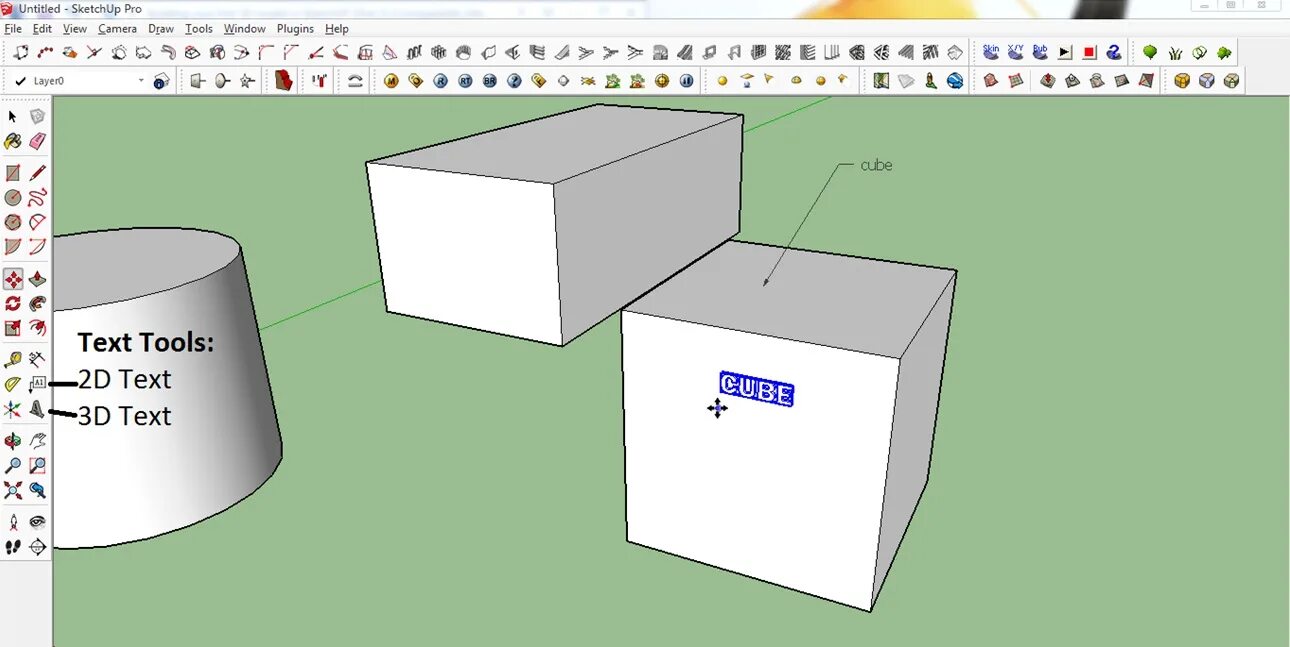
Task: Click the Bub plugin button
Action: point(1040,52)
